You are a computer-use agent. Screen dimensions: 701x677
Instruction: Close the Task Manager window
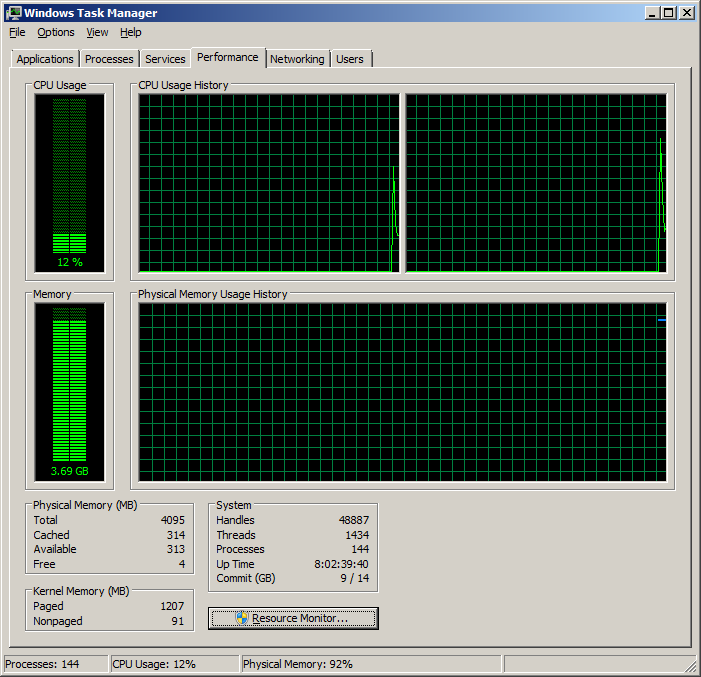[x=687, y=13]
